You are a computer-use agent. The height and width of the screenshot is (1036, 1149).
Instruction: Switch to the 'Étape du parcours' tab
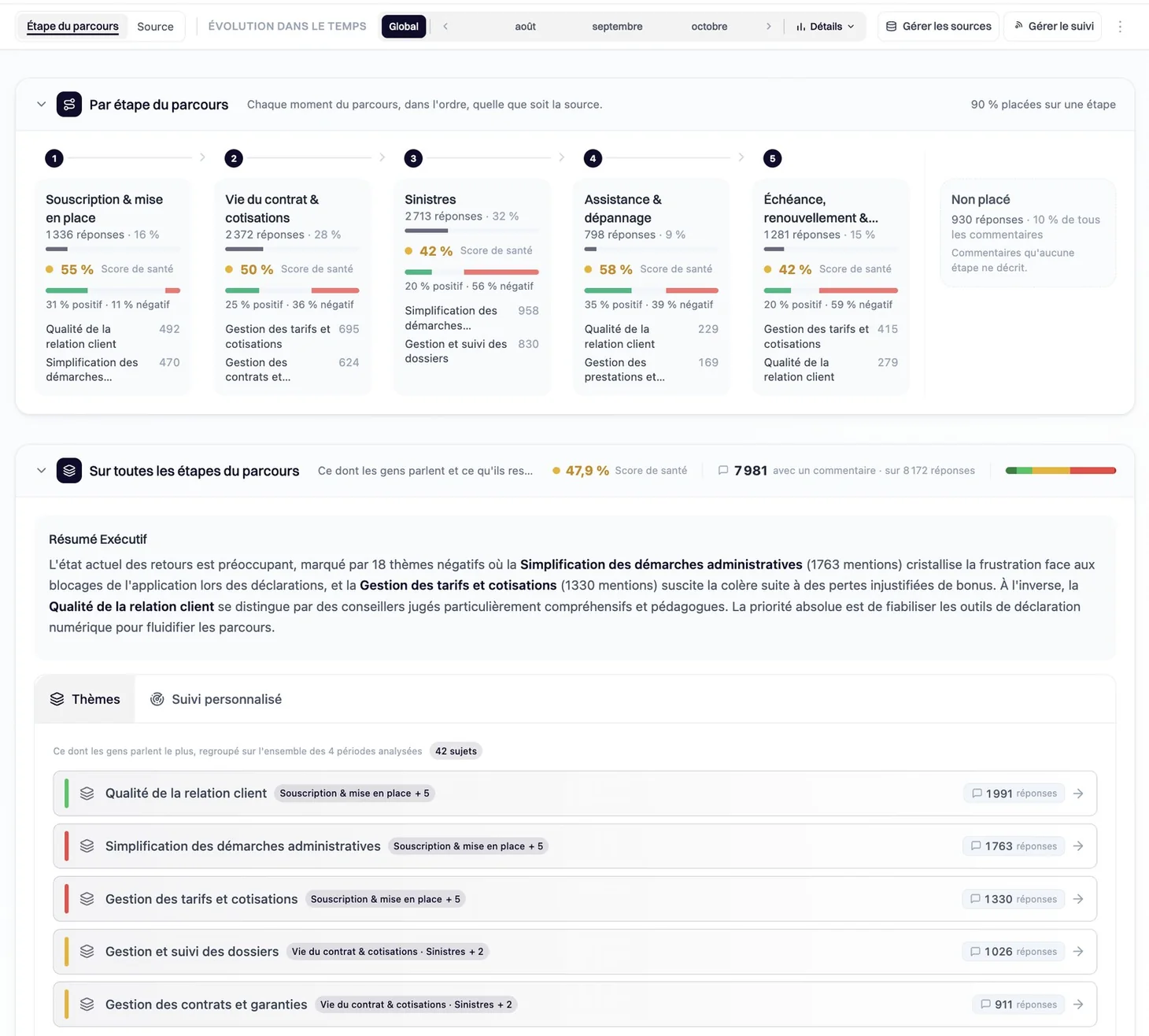(x=72, y=26)
